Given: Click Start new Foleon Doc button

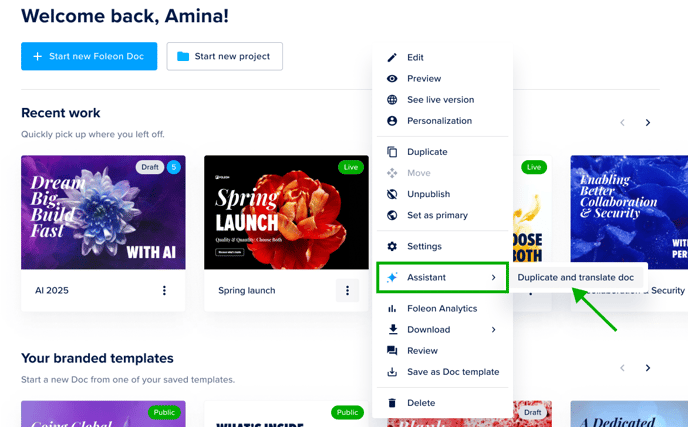Looking at the screenshot, I should click(89, 56).
